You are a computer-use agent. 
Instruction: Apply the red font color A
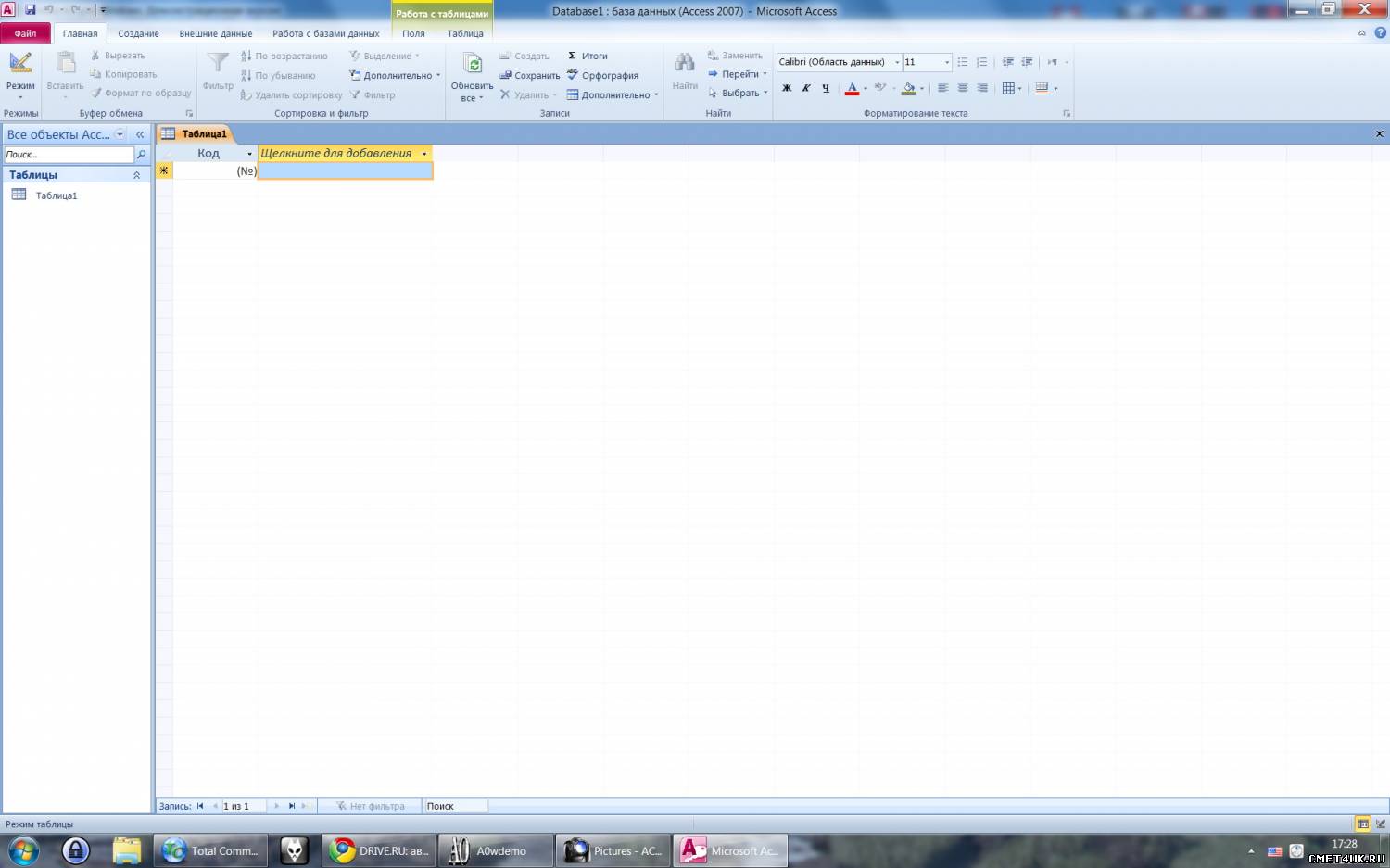pos(852,88)
